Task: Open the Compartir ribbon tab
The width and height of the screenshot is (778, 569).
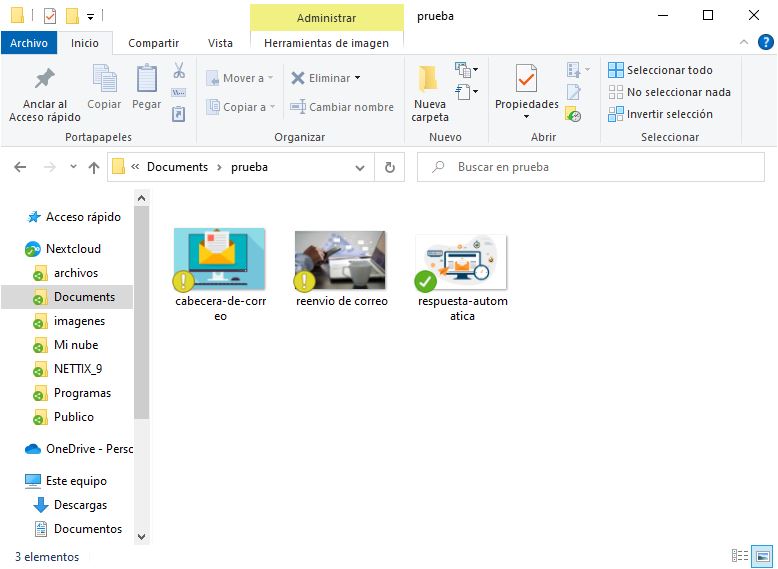Action: tap(153, 43)
